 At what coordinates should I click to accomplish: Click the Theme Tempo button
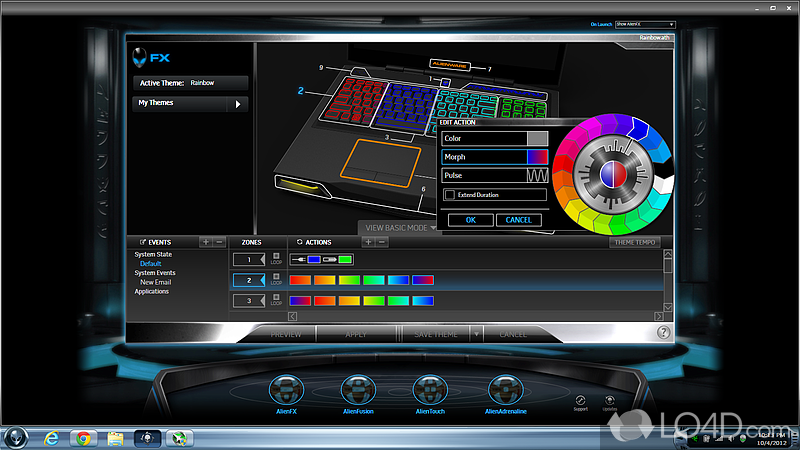coord(635,242)
